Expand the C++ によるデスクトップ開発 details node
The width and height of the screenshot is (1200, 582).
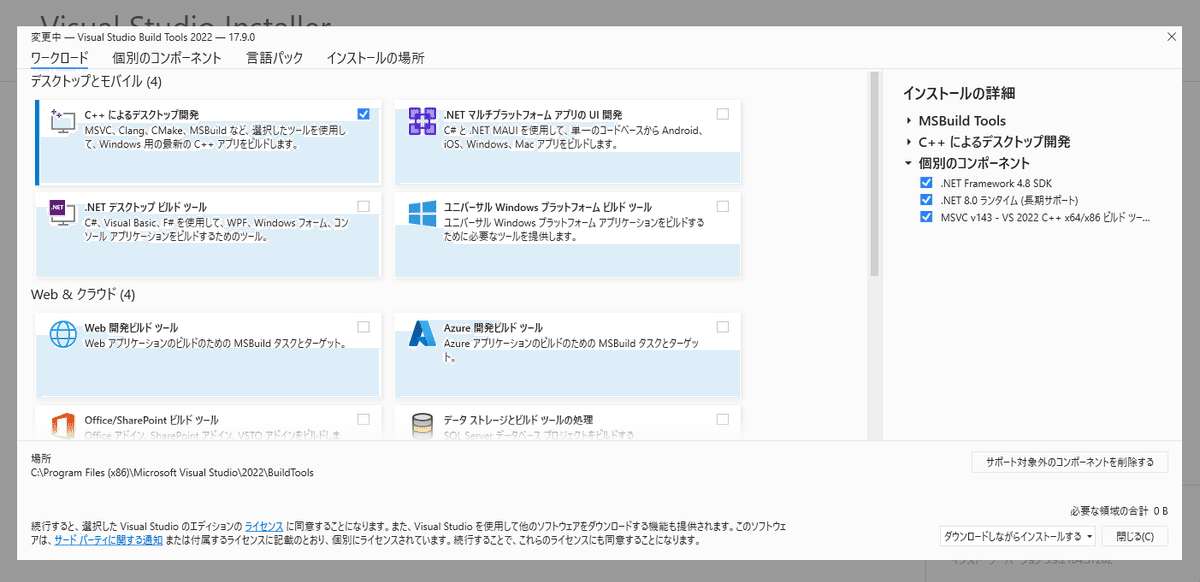click(909, 142)
